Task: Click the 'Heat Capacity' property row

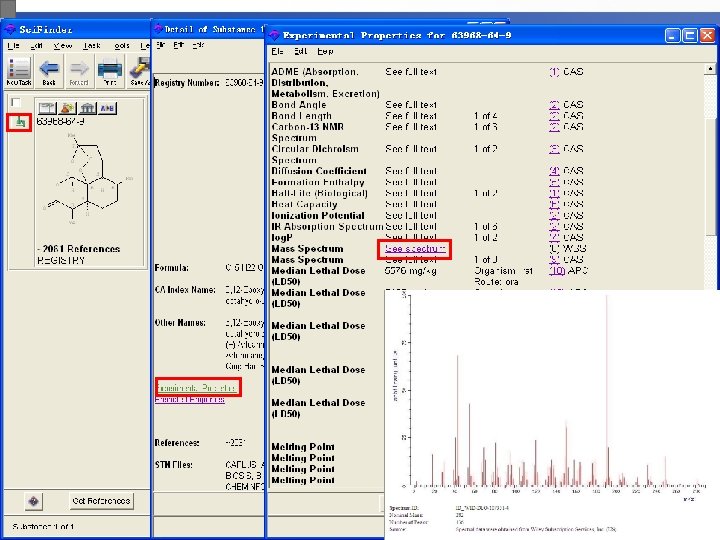Action: [427, 204]
